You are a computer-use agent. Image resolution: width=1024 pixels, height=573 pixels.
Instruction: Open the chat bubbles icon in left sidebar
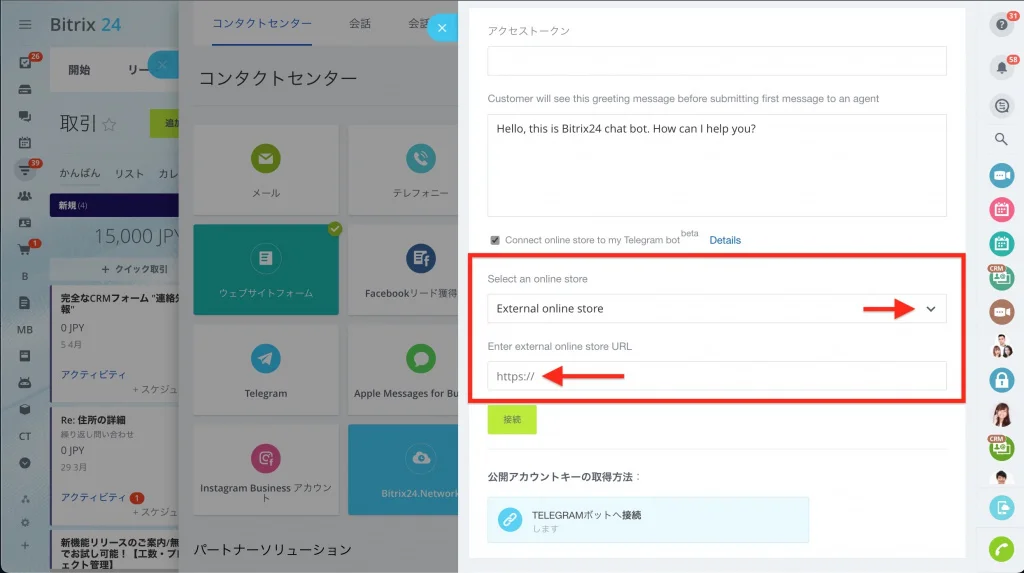point(25,116)
